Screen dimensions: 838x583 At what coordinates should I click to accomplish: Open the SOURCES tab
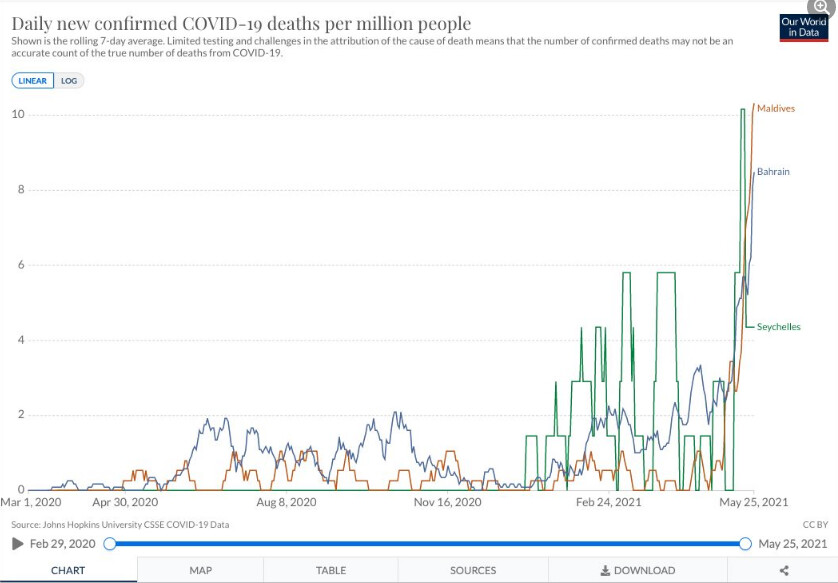pos(473,570)
